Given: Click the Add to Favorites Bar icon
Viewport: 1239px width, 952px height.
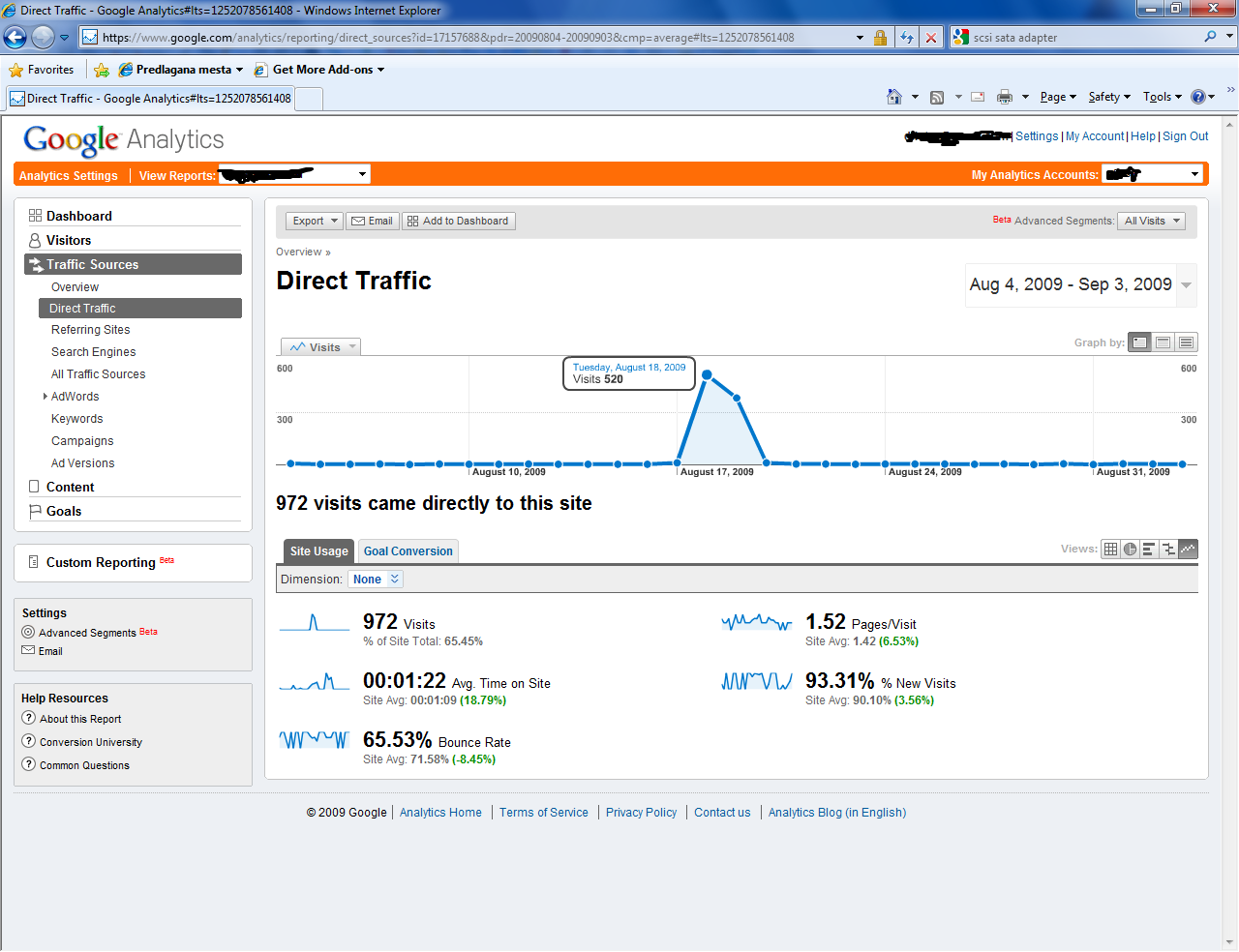Looking at the screenshot, I should point(102,70).
